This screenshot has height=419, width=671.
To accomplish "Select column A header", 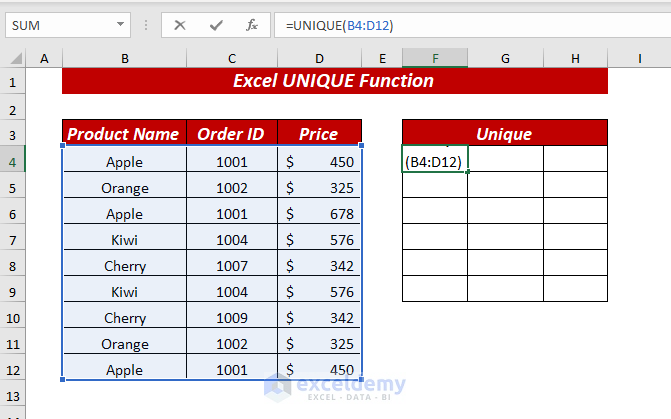I will pyautogui.click(x=44, y=59).
